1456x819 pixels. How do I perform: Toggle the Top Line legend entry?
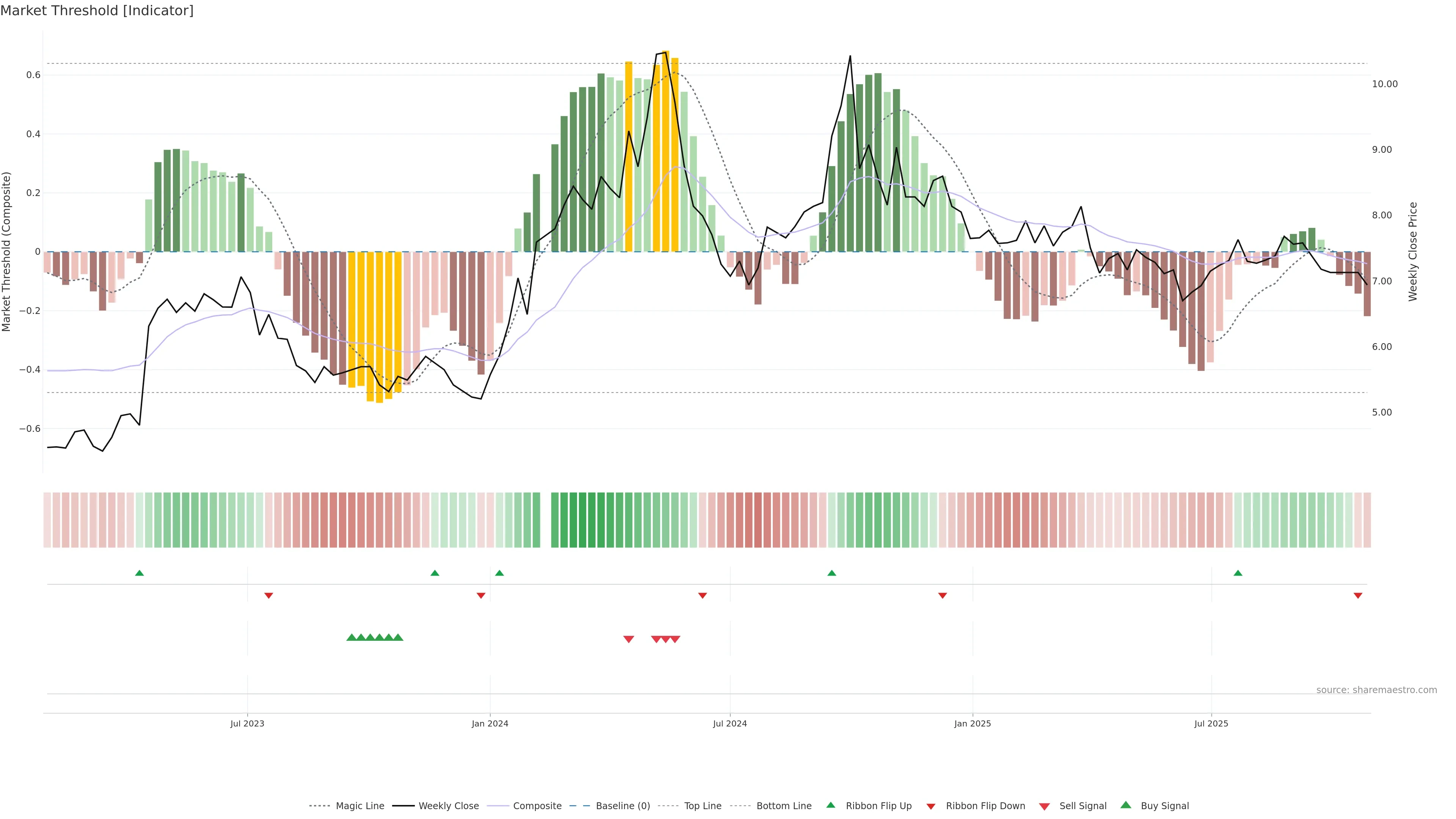703,806
